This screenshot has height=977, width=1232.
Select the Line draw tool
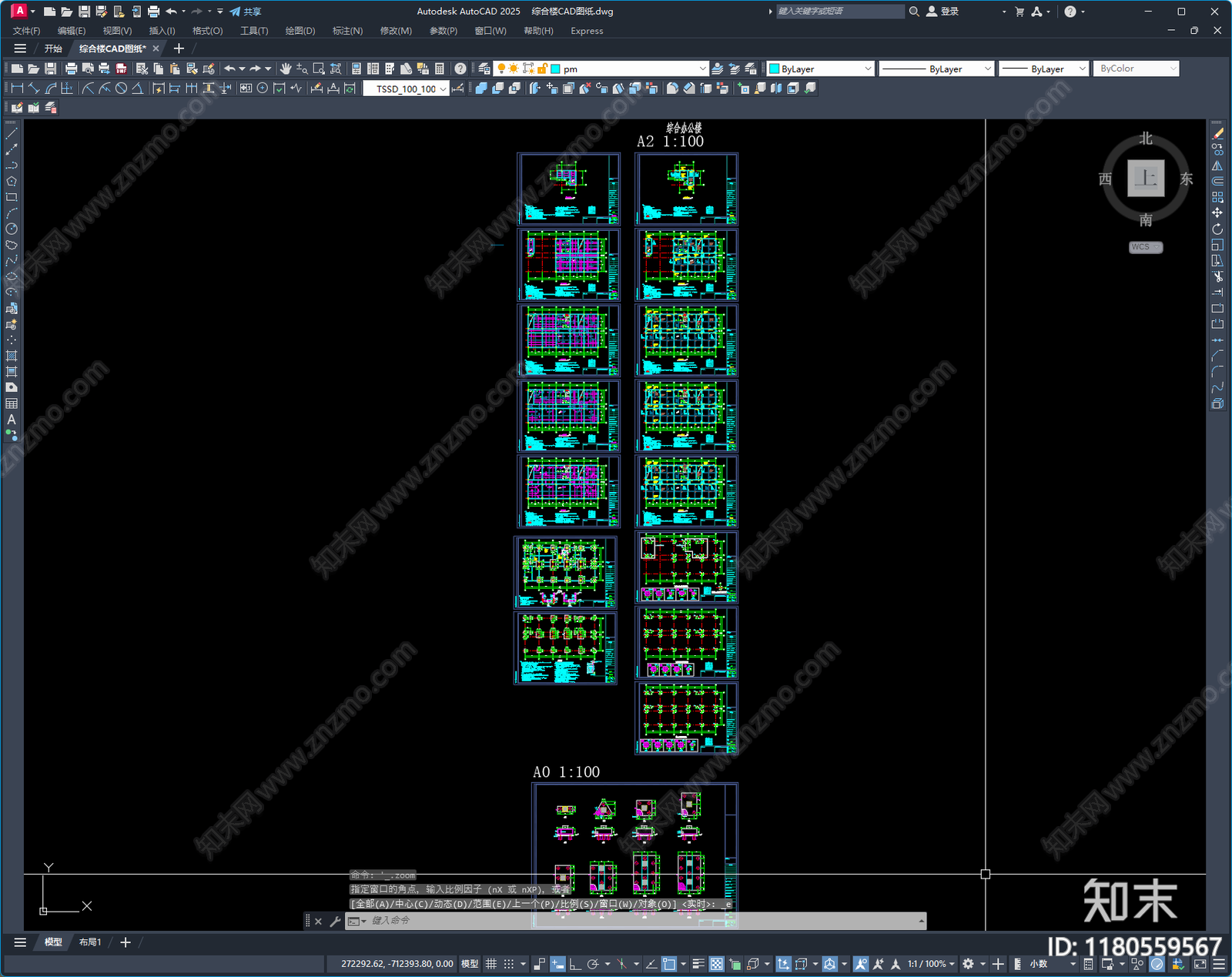12,134
